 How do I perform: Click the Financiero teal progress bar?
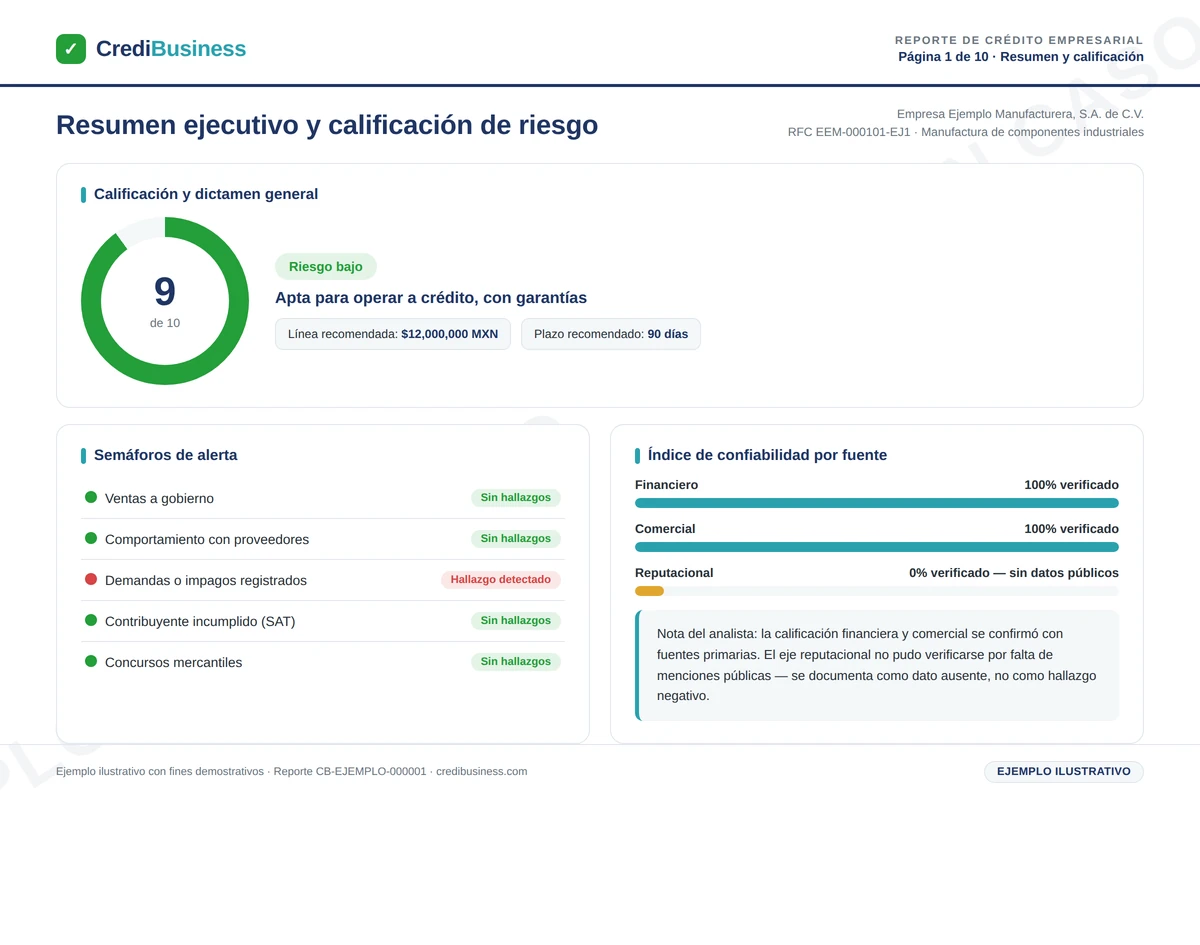(x=877, y=503)
